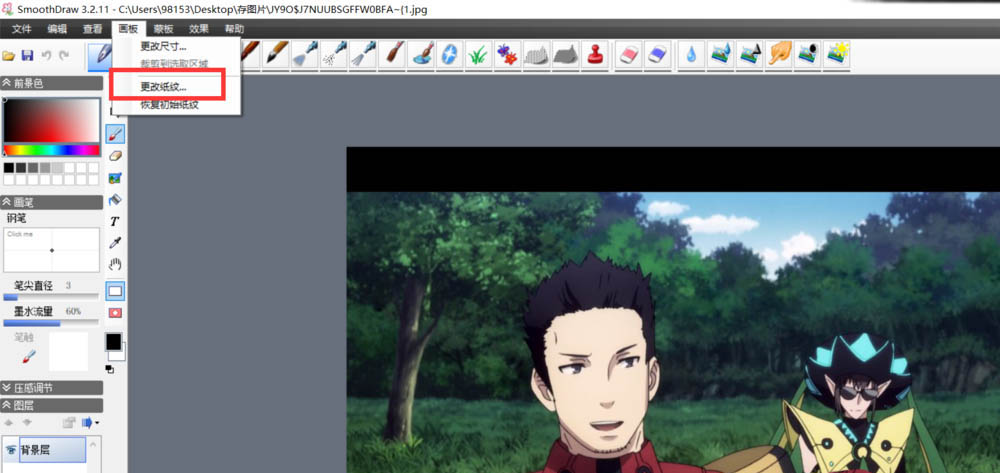The image size is (1000, 473).
Task: Collapse the 图层 panel
Action: pyautogui.click(x=7, y=405)
